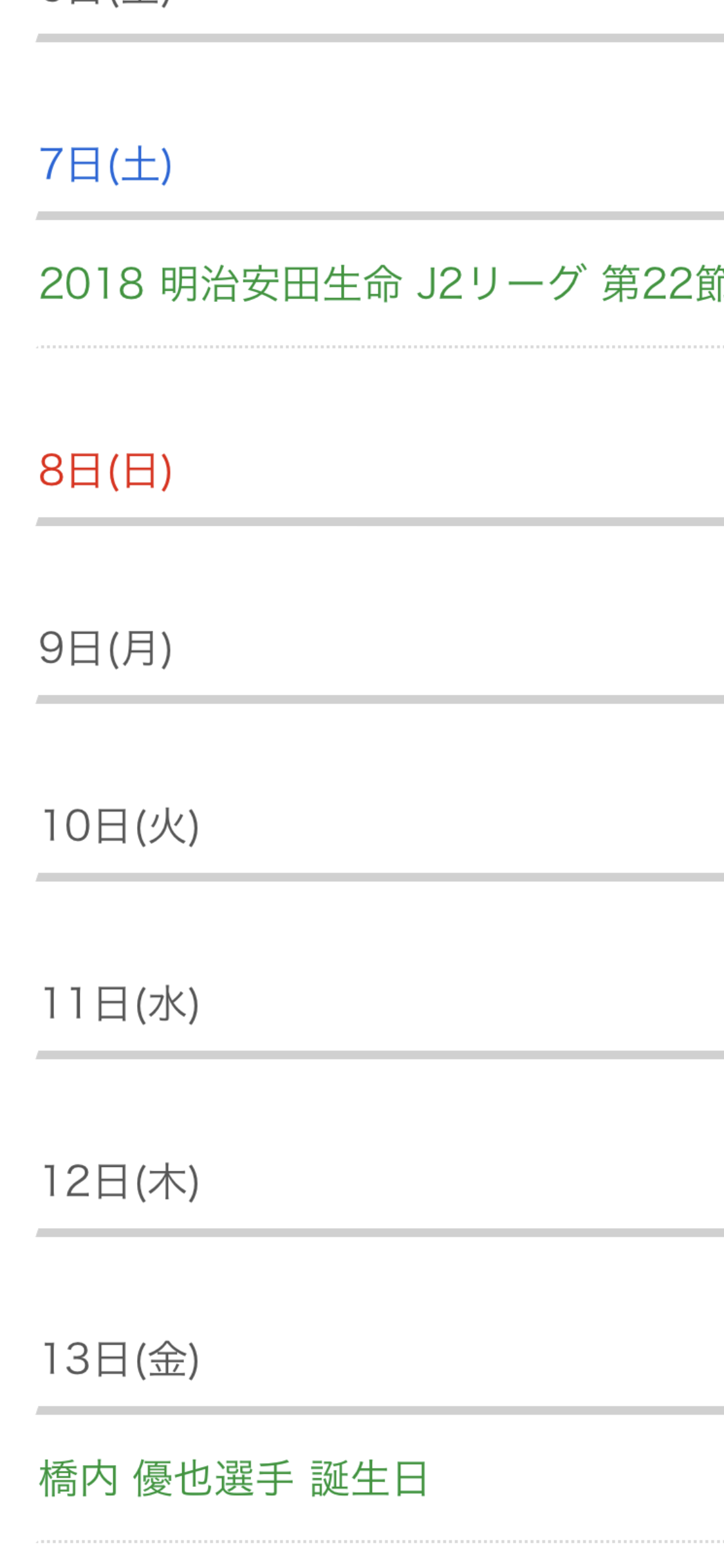Tap the red 8日(日) date heading
The image size is (724, 1568).
pos(106,471)
